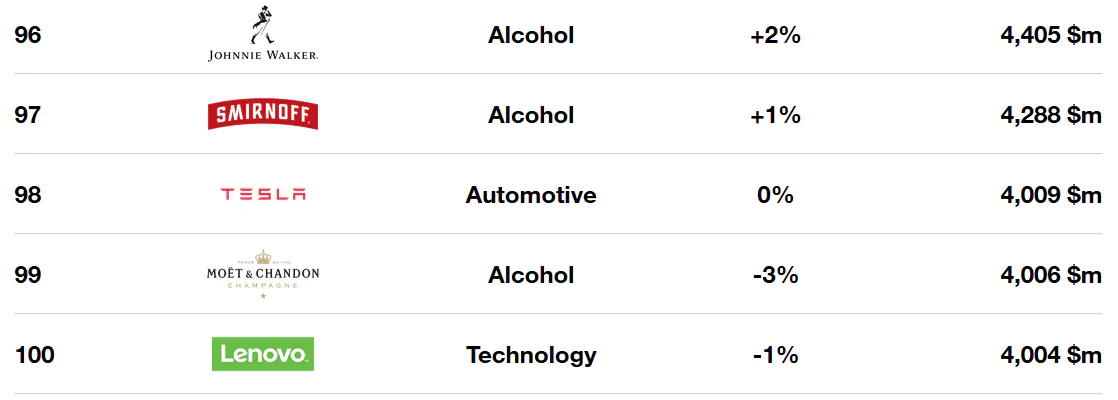This screenshot has width=1118, height=400.
Task: Click rank number 98
Action: [28, 195]
